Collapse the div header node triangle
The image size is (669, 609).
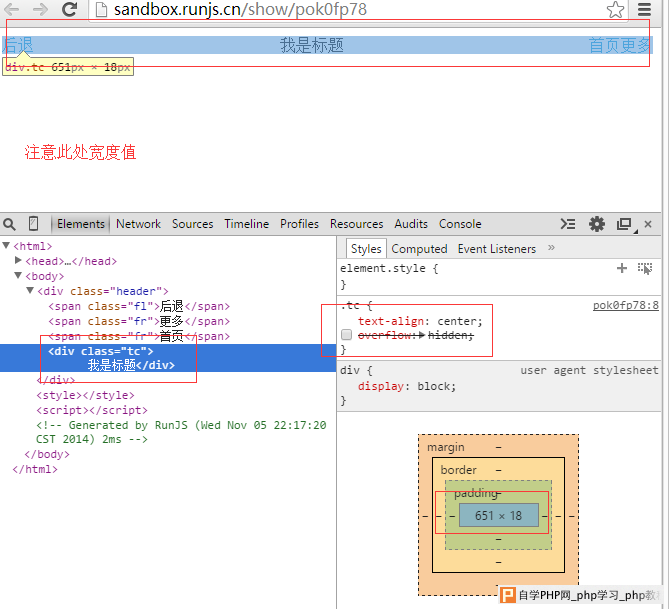pyautogui.click(x=30, y=290)
